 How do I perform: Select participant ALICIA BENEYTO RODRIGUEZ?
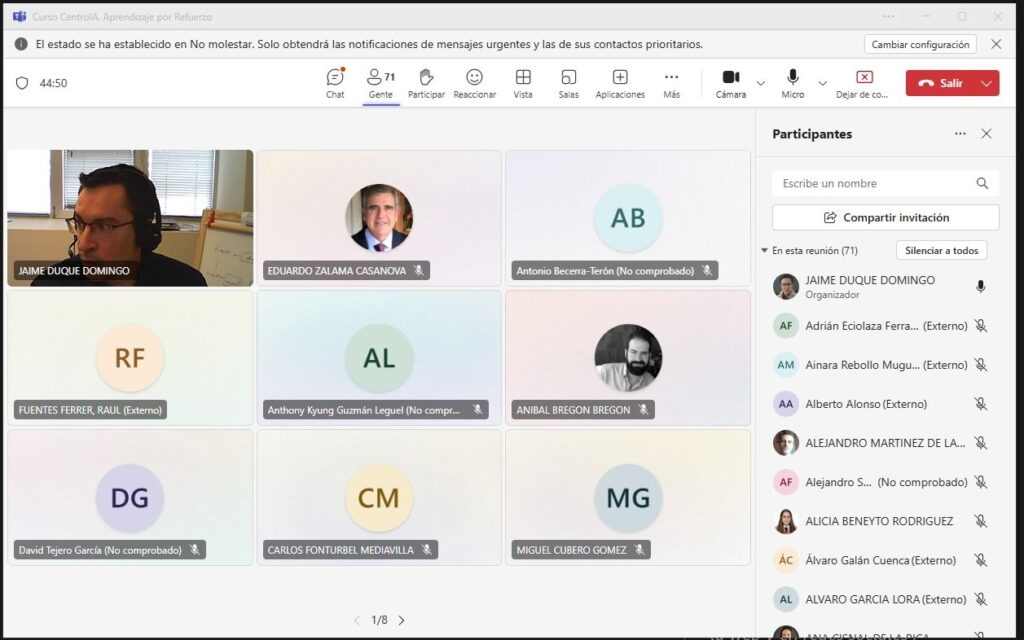[882, 522]
